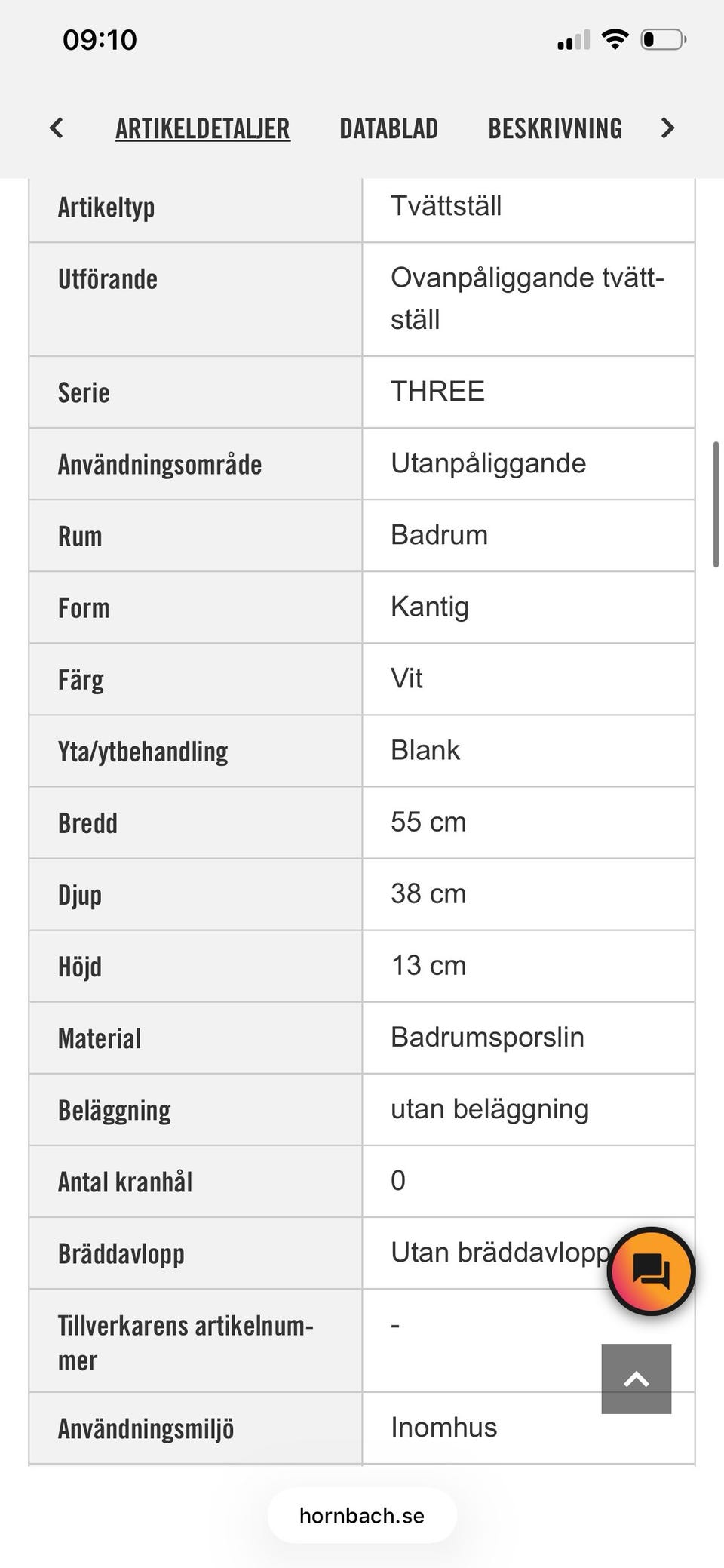Tap the cellular signal bars icon
Screen dimensions: 724x1568
573,40
